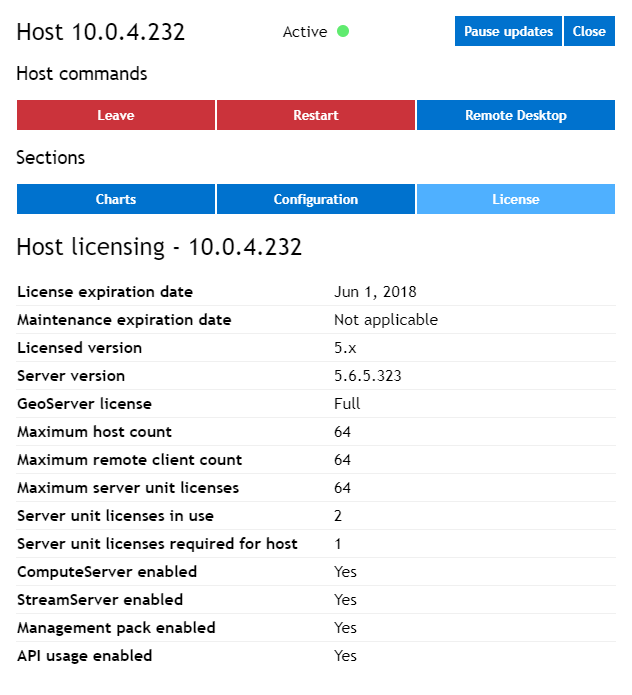Click the API usage enabled label
This screenshot has width=632, height=695.
pos(85,656)
